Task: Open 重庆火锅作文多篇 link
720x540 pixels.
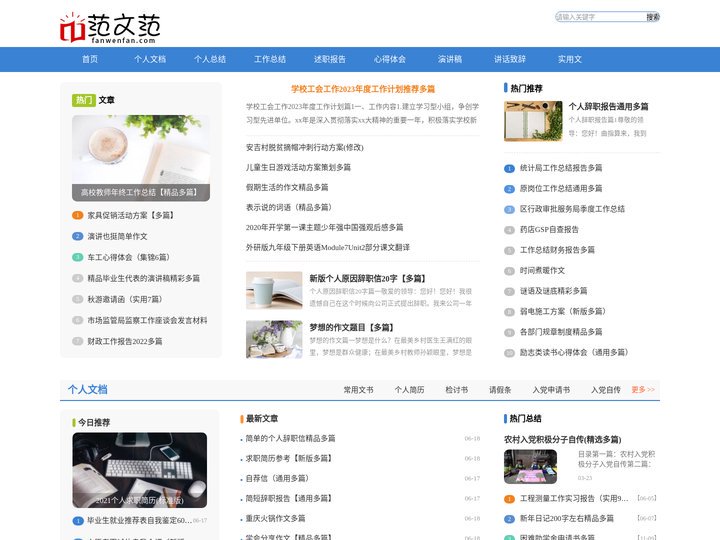Action: click(276, 518)
